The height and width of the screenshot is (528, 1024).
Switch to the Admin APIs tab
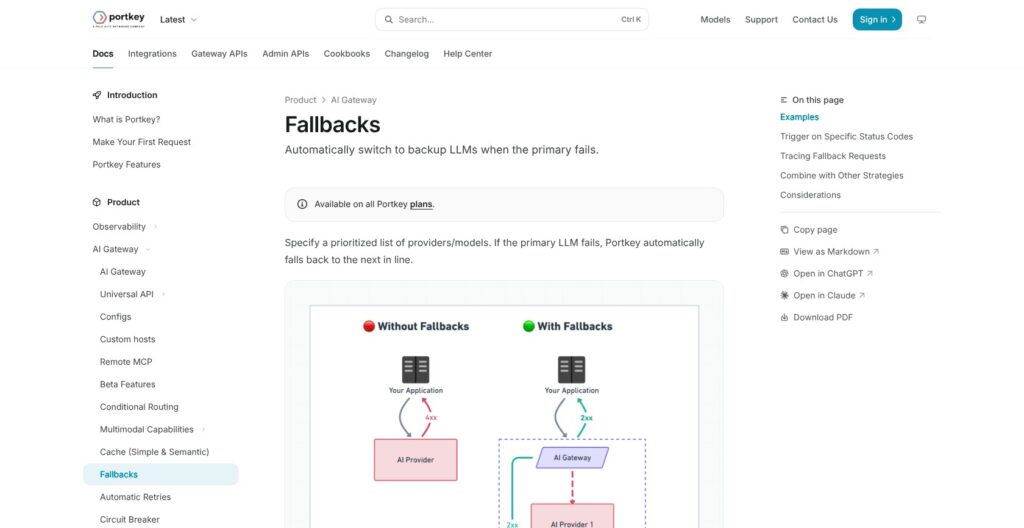pyautogui.click(x=285, y=54)
